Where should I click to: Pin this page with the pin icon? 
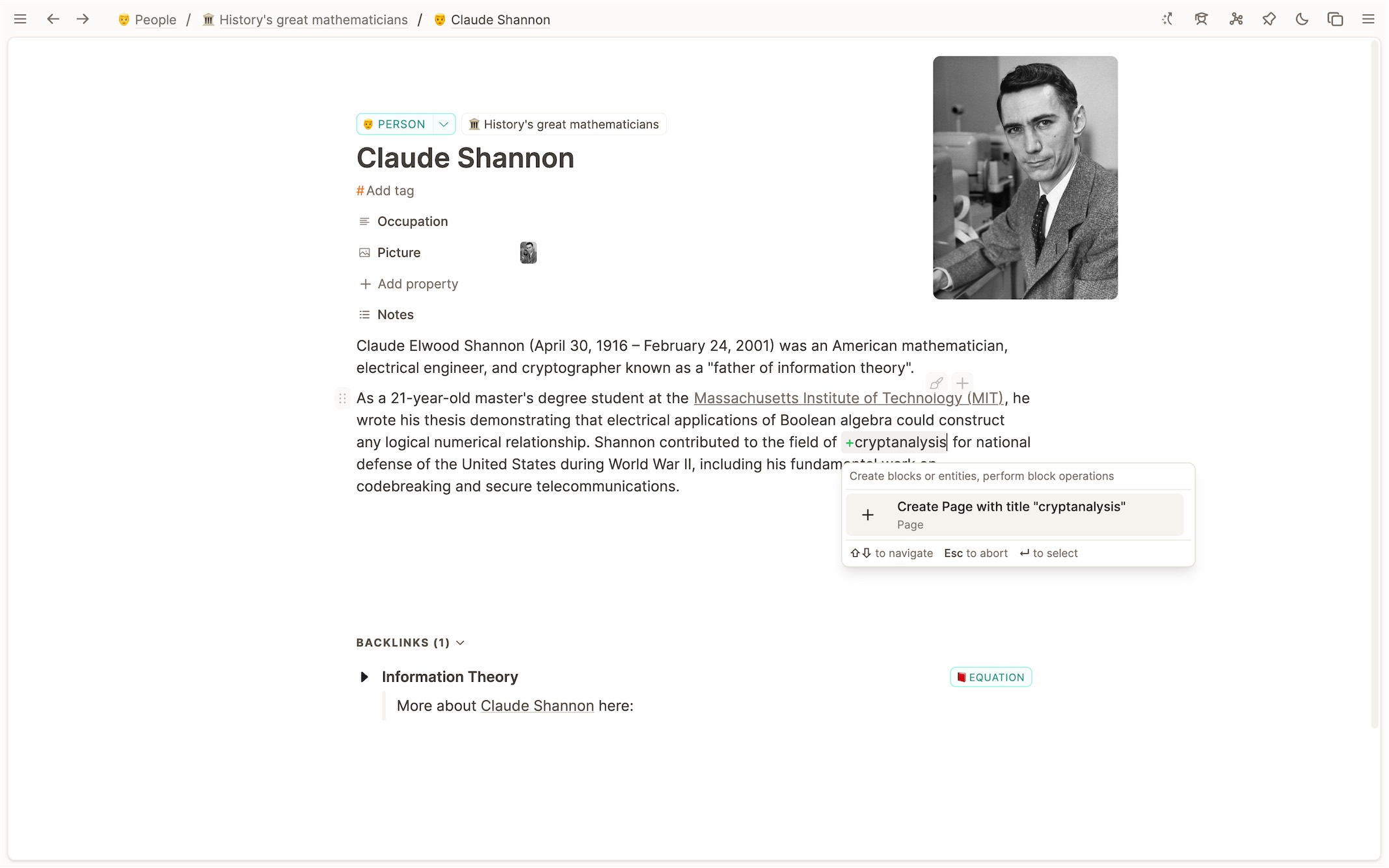tap(1269, 20)
